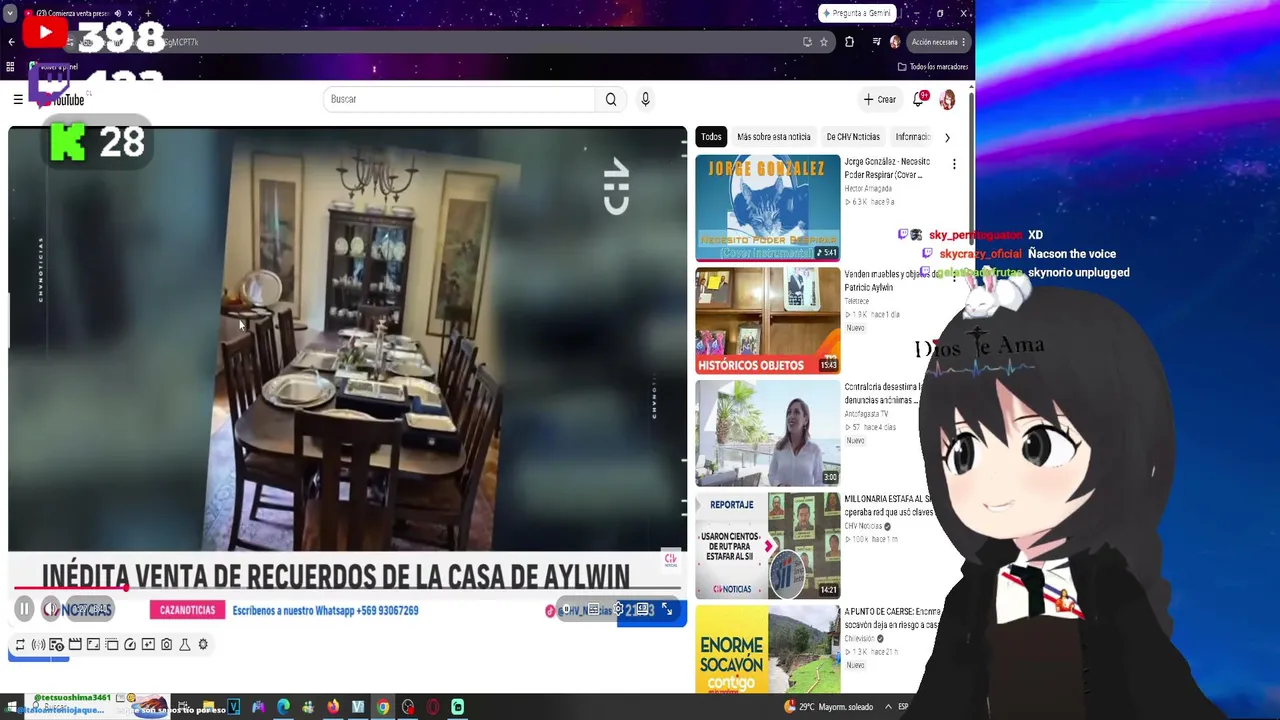Screen dimensions: 1280x720
Task: Toggle loop icon in extension toolbar
Action: pos(20,645)
